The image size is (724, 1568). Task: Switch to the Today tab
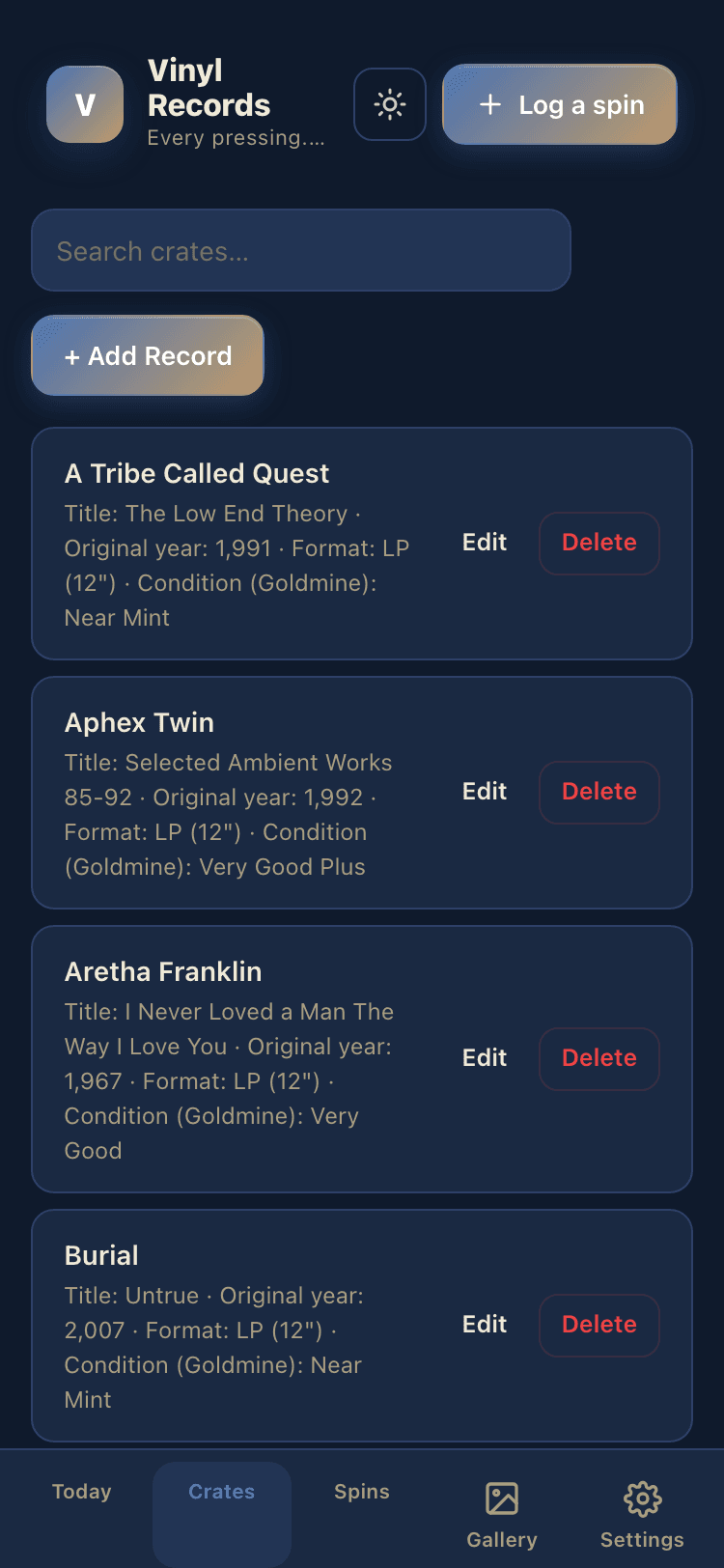(82, 1492)
